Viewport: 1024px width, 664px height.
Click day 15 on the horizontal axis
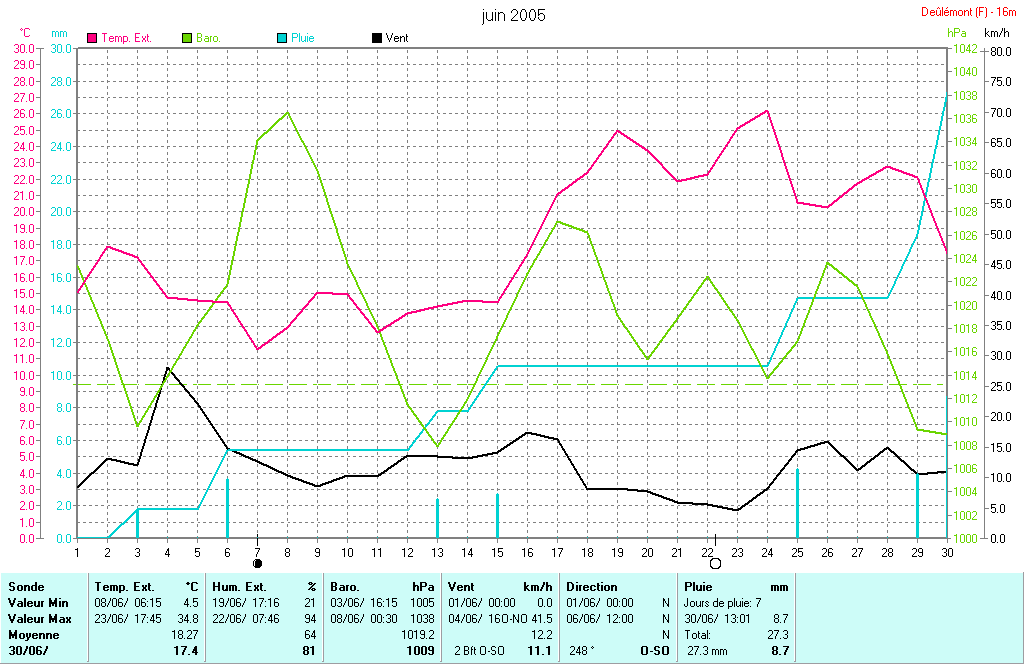pos(497,552)
